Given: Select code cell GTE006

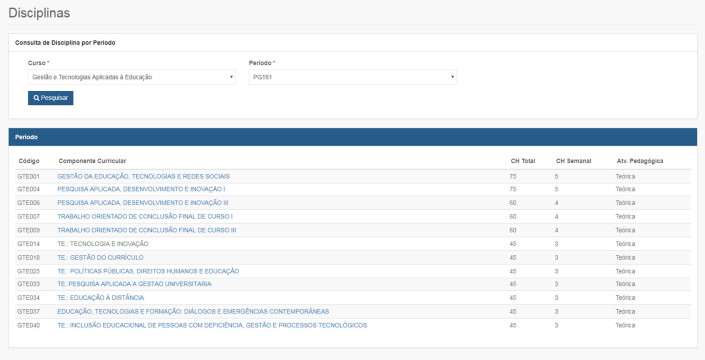Looking at the screenshot, I should click(x=28, y=203).
